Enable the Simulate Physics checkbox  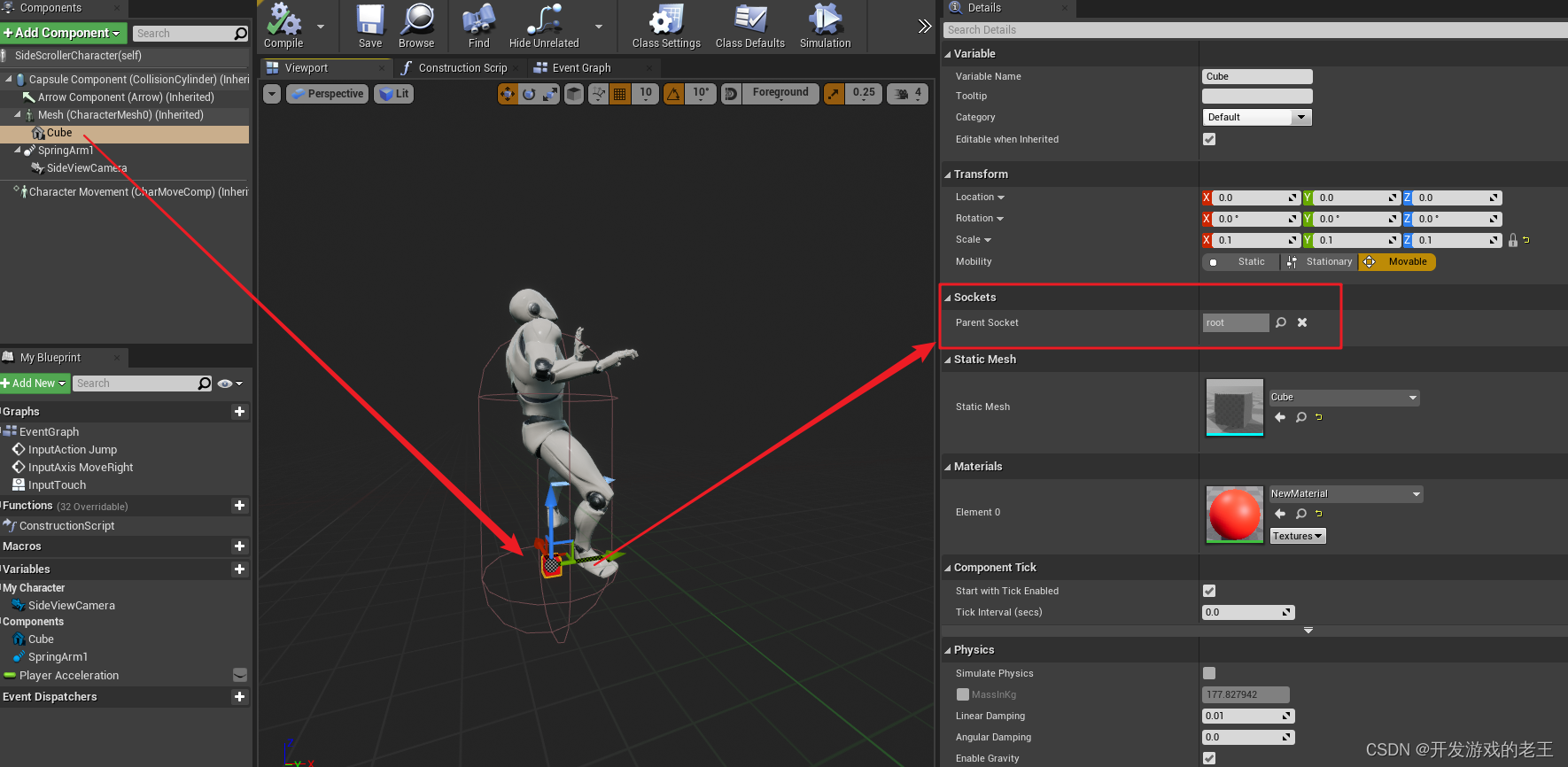(1209, 673)
